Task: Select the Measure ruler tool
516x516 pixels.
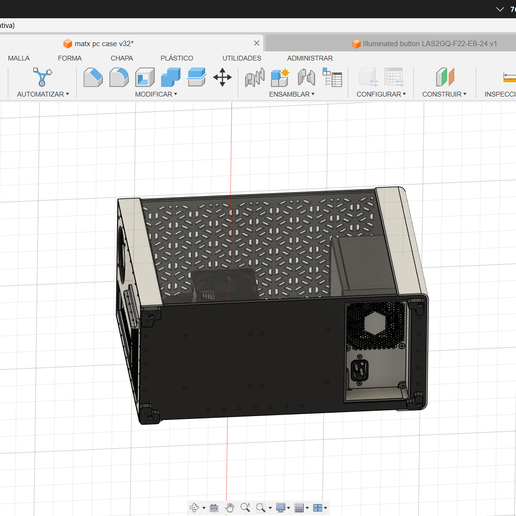Action: 509,77
